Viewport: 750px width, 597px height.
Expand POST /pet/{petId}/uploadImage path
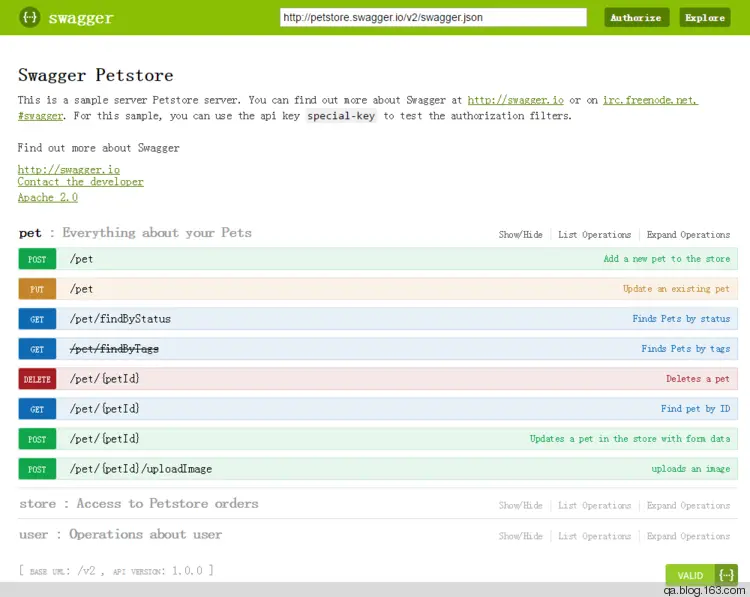(141, 469)
